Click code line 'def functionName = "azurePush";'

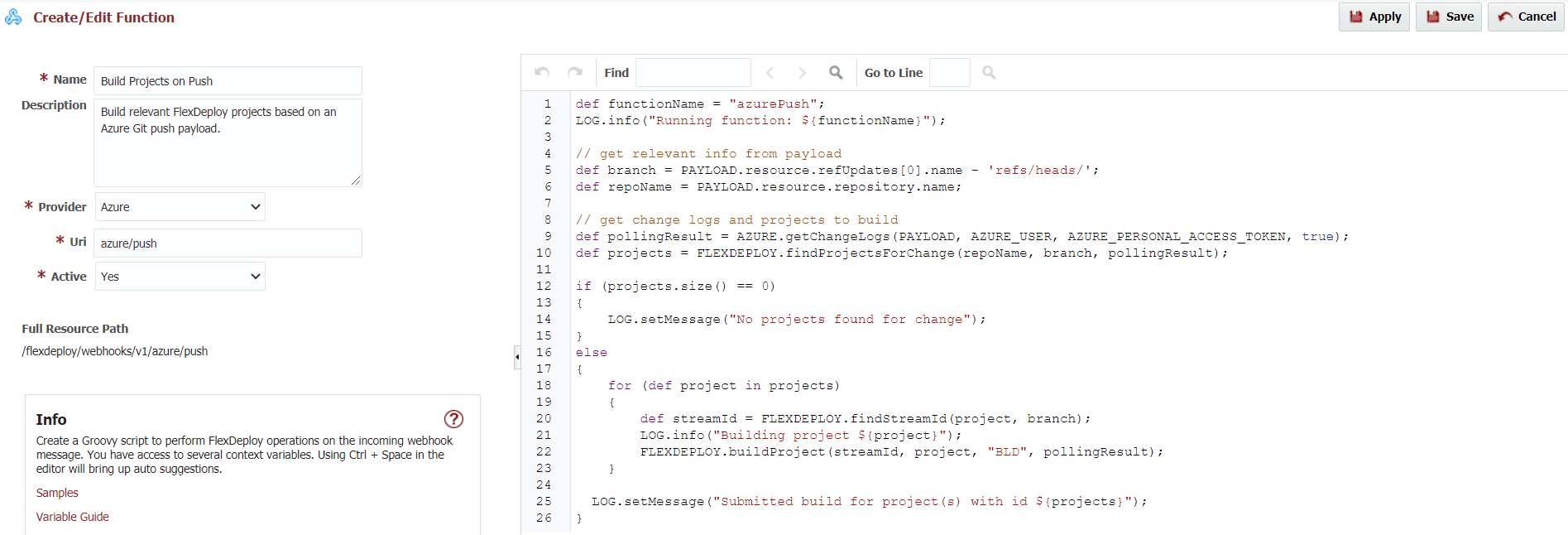[700, 104]
